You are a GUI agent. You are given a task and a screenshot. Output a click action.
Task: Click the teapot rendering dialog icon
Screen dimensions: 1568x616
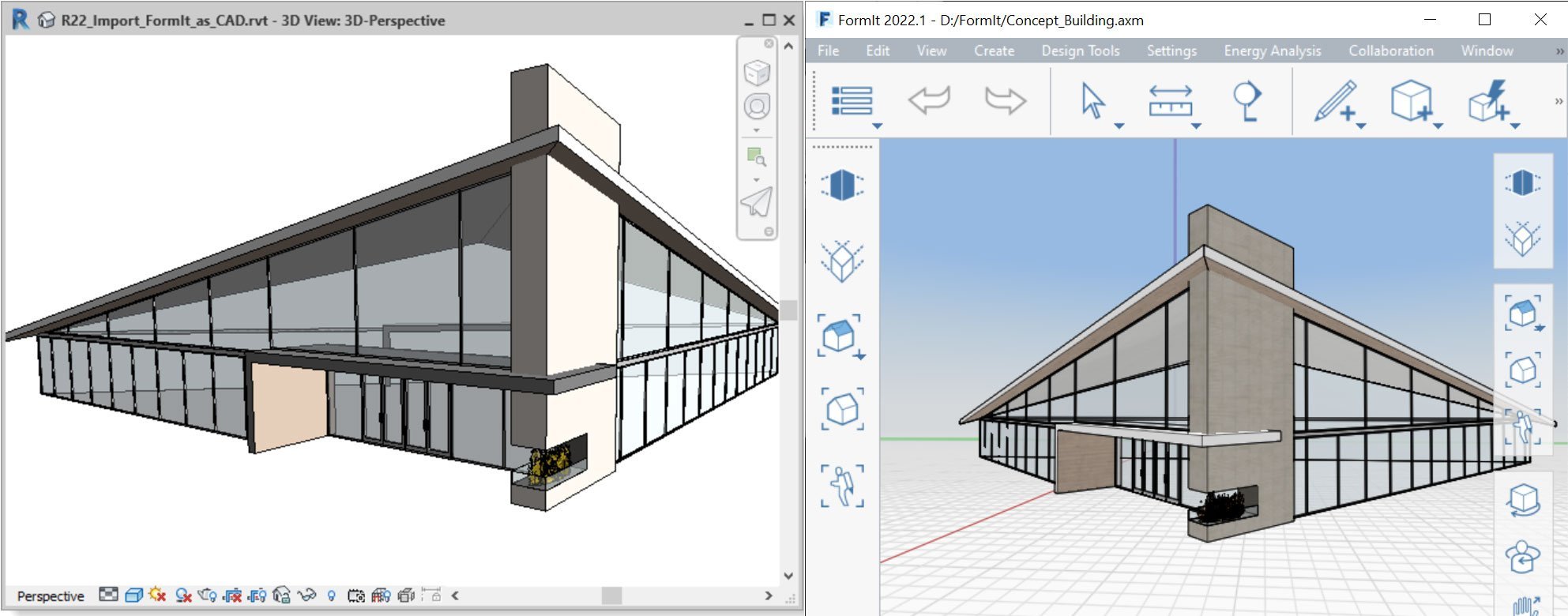208,595
